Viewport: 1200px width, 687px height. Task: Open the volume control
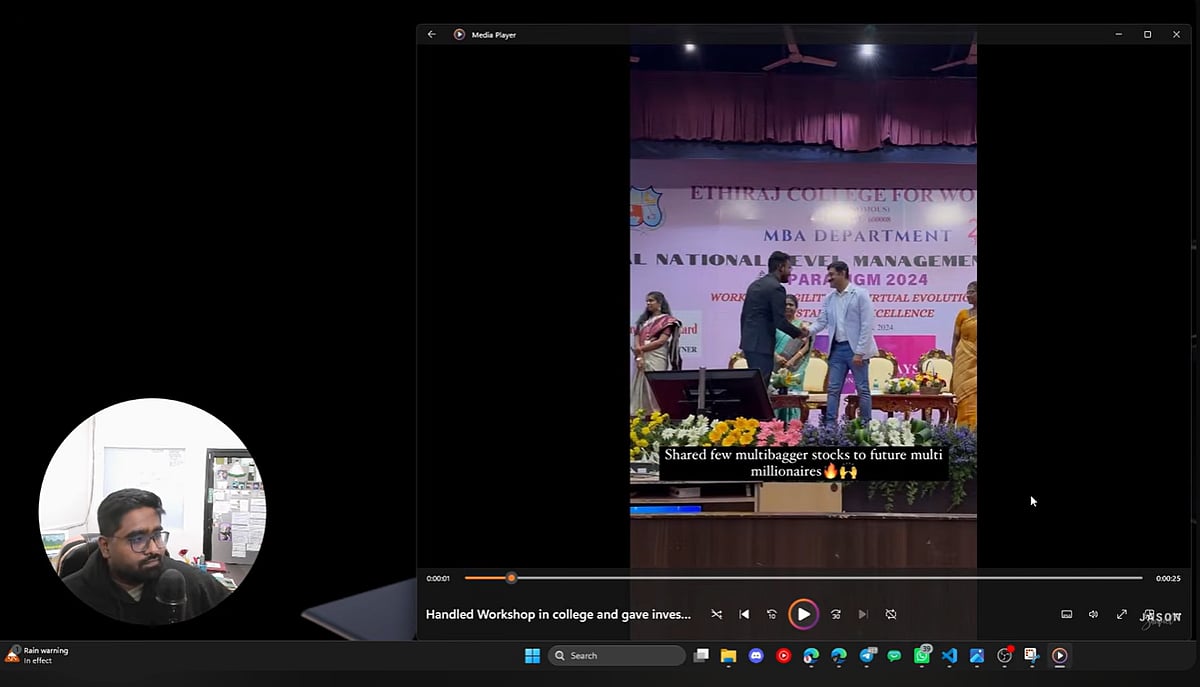pos(1094,614)
